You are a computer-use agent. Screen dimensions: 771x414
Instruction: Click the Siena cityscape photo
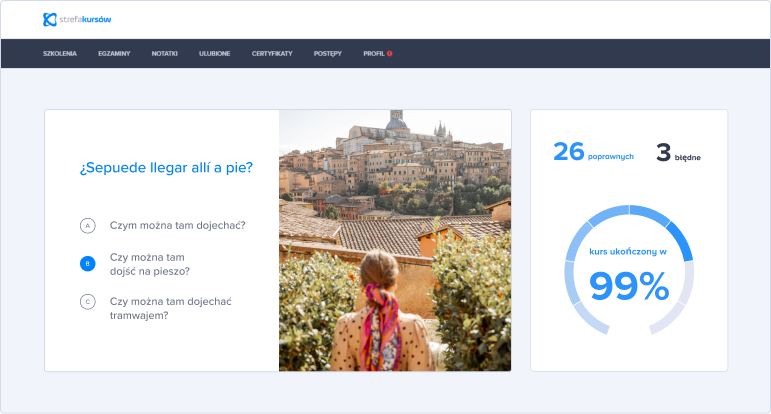[x=394, y=240]
